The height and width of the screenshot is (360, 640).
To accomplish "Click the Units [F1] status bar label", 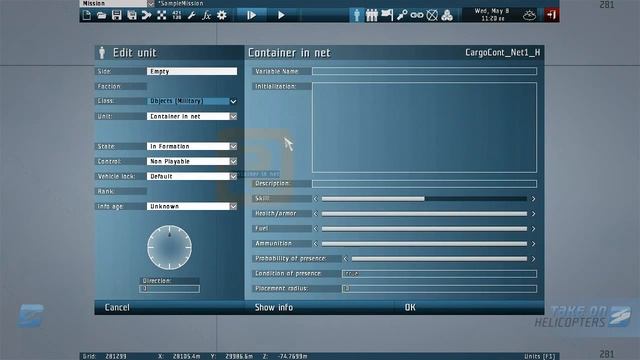I will tap(539, 356).
